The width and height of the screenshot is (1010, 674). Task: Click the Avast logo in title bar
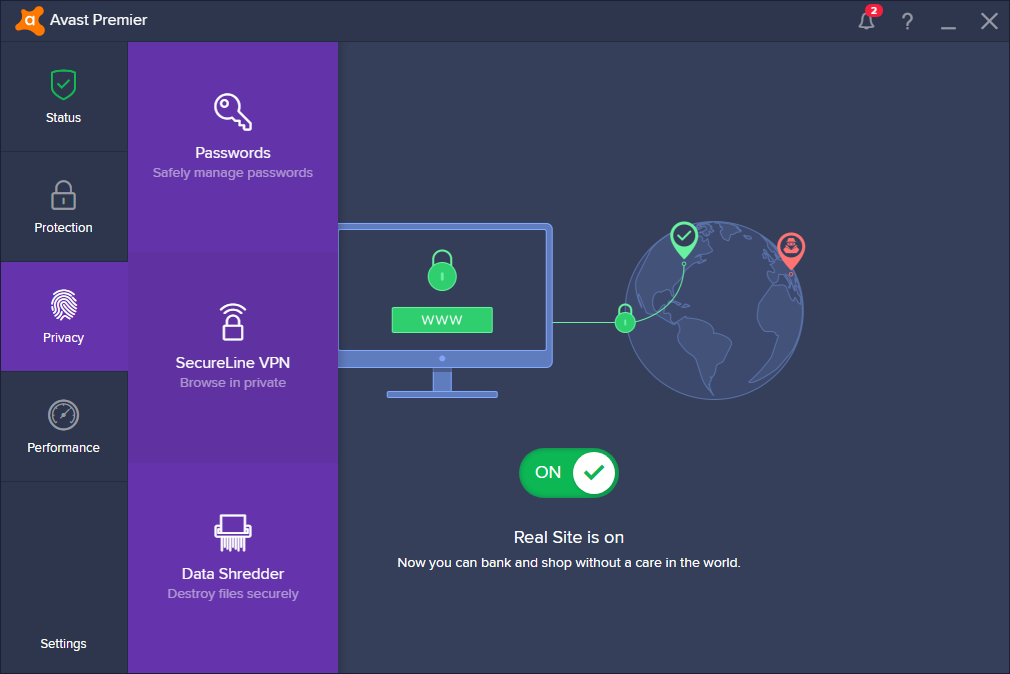29,20
